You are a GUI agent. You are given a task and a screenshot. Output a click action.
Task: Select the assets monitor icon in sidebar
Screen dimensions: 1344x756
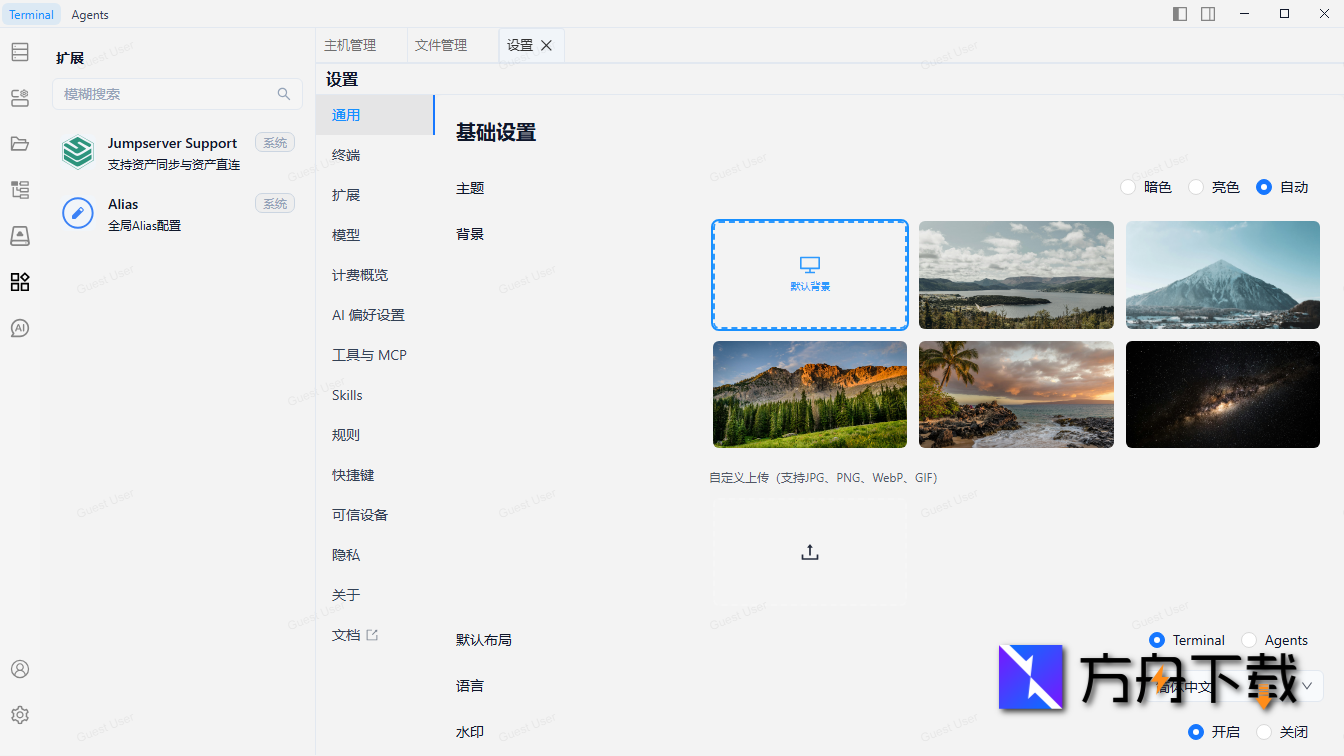pos(19,235)
